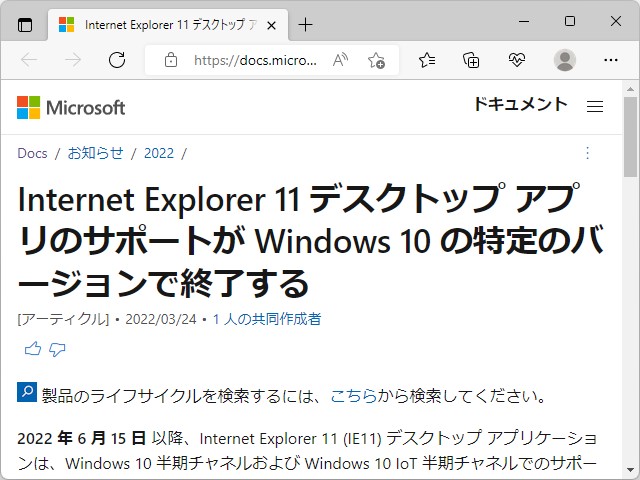
Task: Open the page more-actions vertical dots
Action: [587, 153]
